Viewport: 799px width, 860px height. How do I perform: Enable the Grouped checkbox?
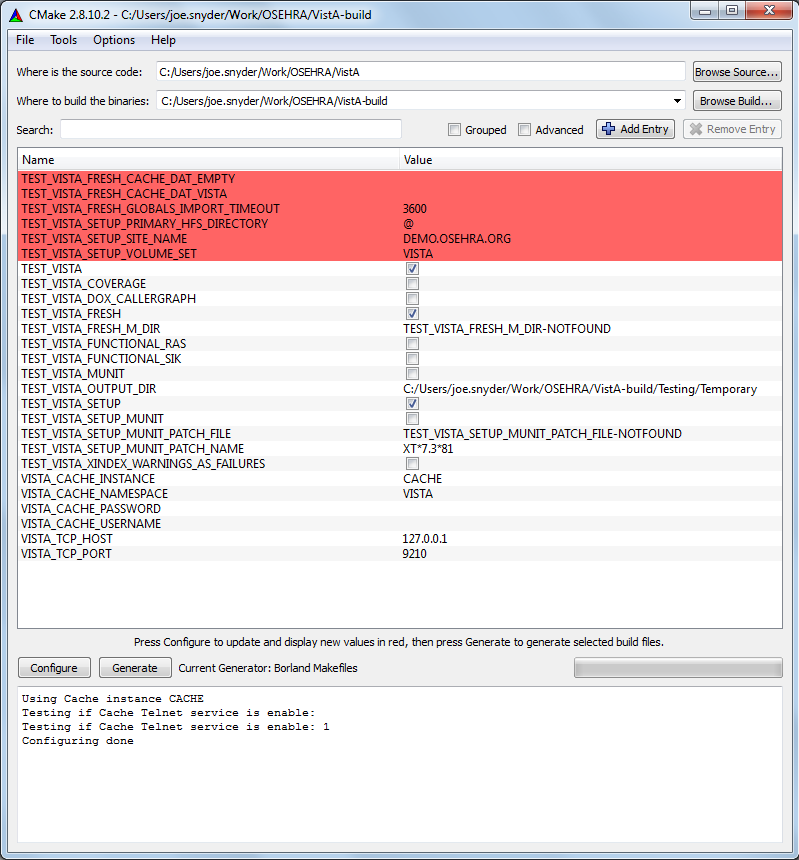click(x=455, y=130)
